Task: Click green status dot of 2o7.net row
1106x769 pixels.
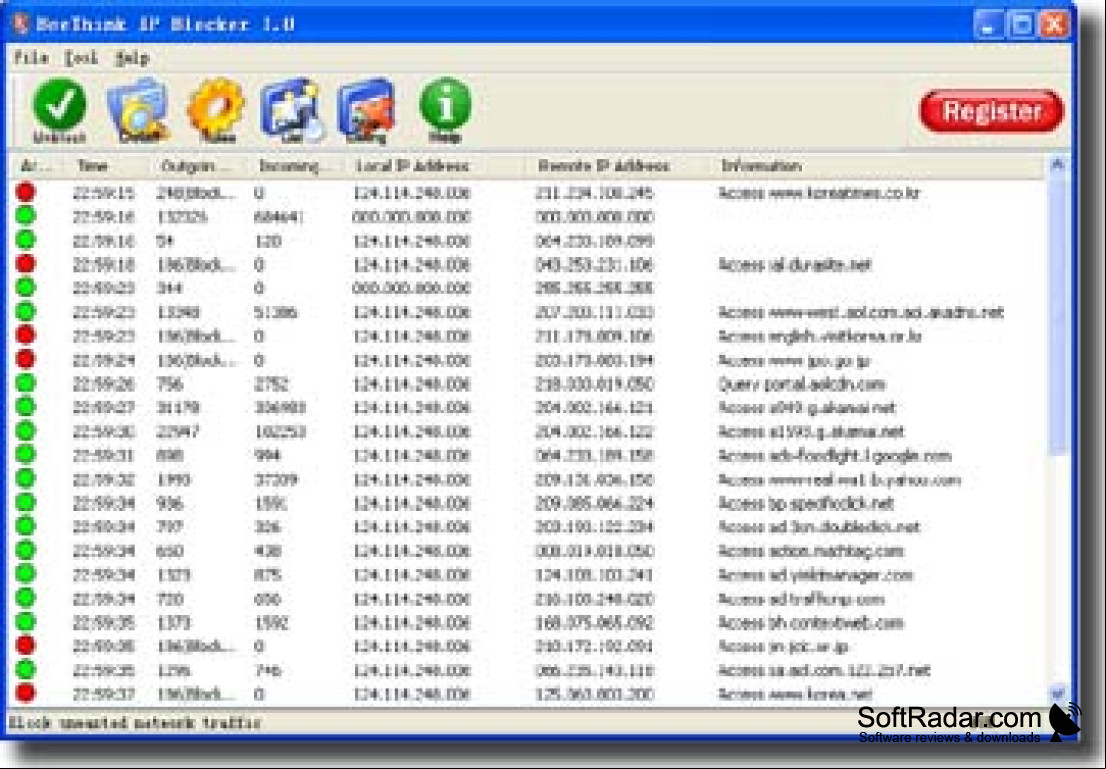Action: pyautogui.click(x=26, y=670)
